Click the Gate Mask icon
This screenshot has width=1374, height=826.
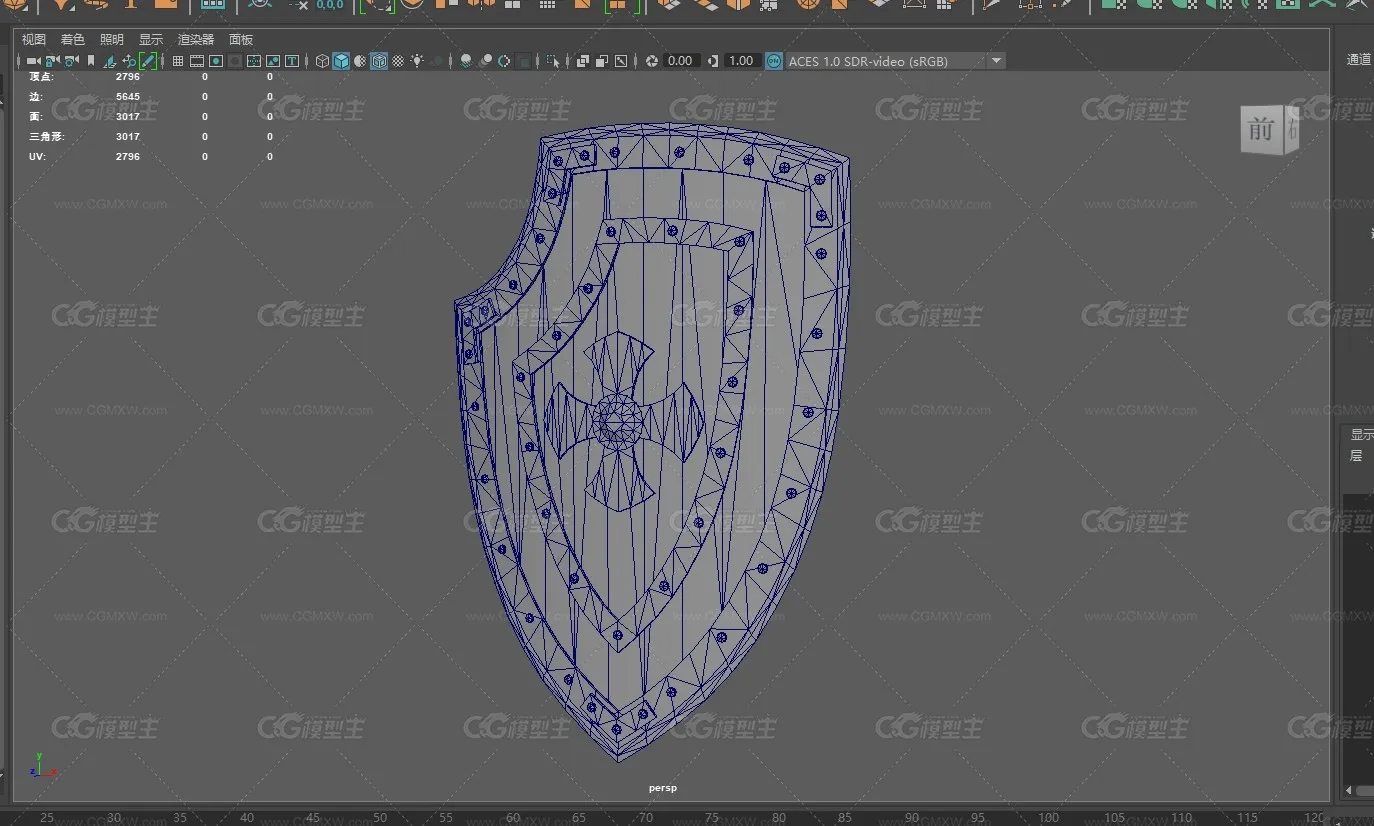(235, 61)
